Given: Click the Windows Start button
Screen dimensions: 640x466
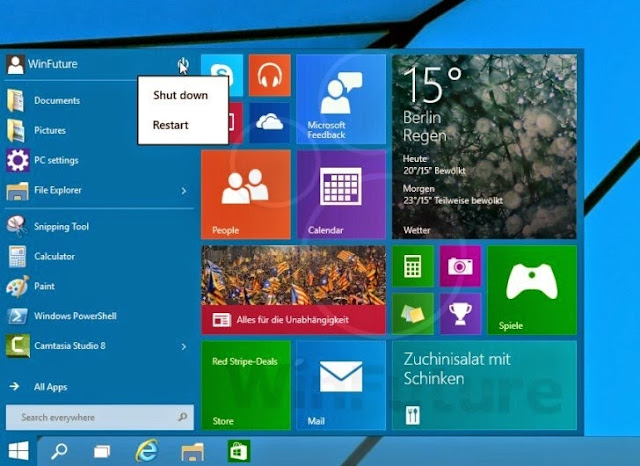Looking at the screenshot, I should point(18,451).
